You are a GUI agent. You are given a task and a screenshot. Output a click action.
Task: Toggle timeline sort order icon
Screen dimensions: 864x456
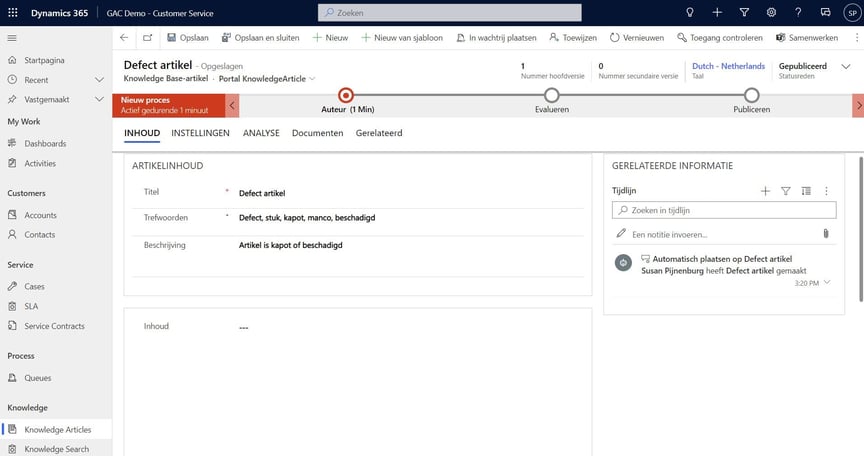(x=806, y=191)
